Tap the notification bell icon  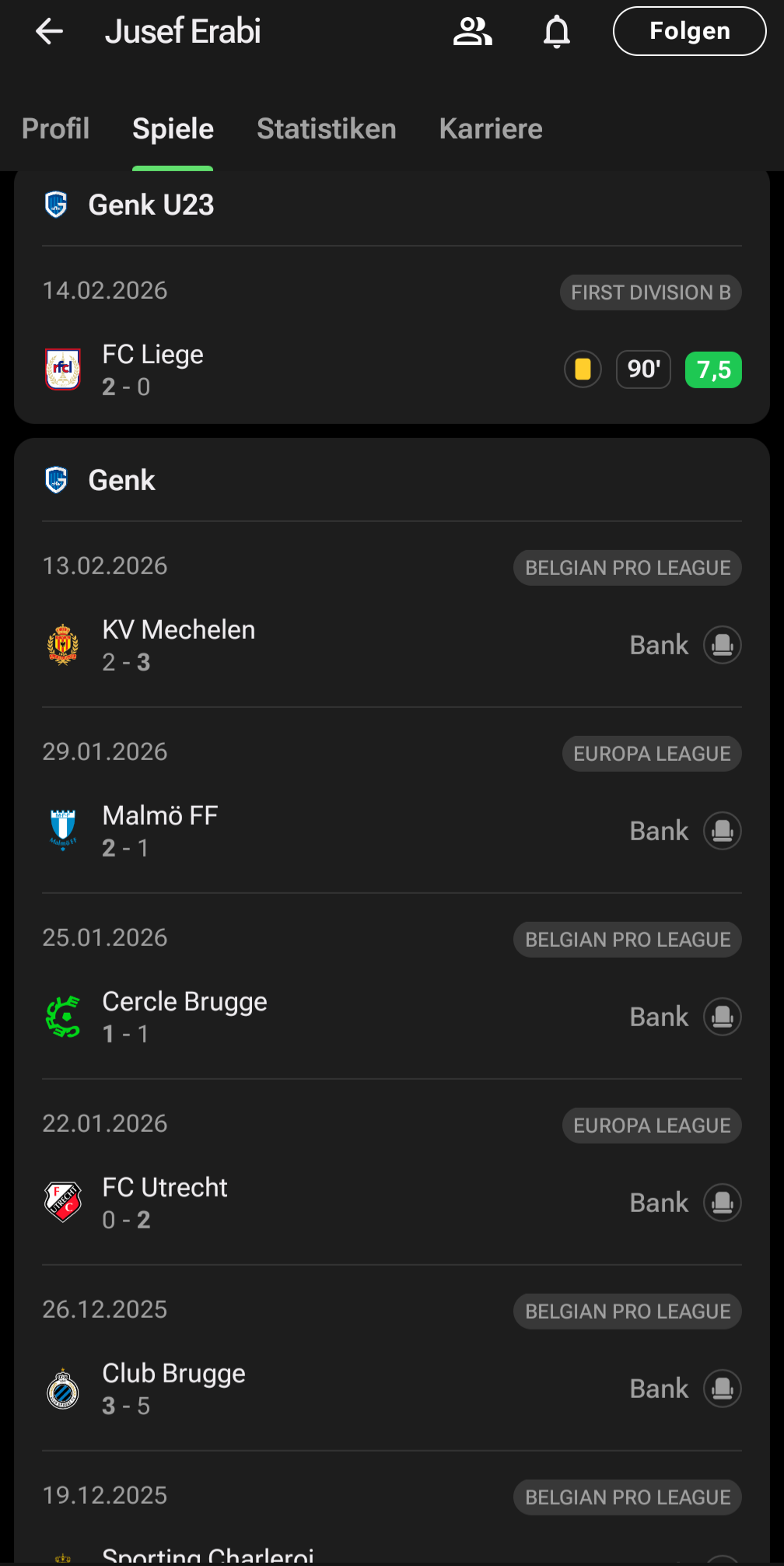click(x=557, y=31)
